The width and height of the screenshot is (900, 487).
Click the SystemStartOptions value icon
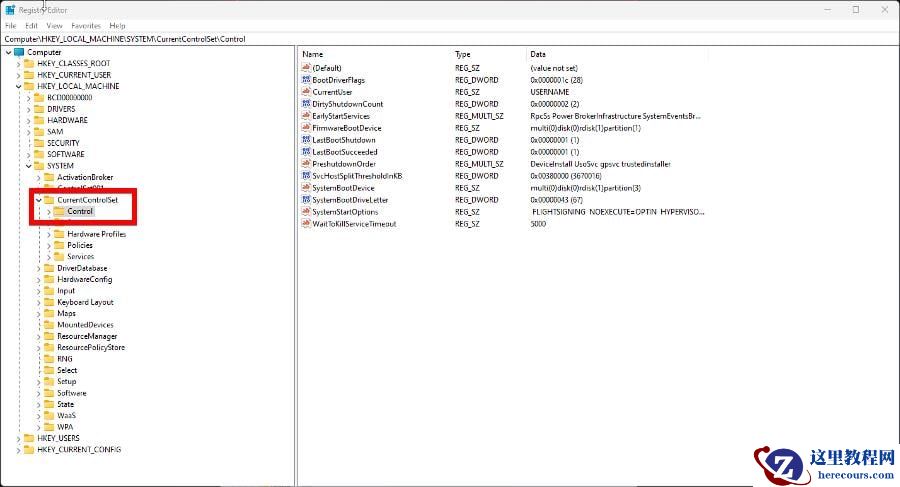(306, 212)
